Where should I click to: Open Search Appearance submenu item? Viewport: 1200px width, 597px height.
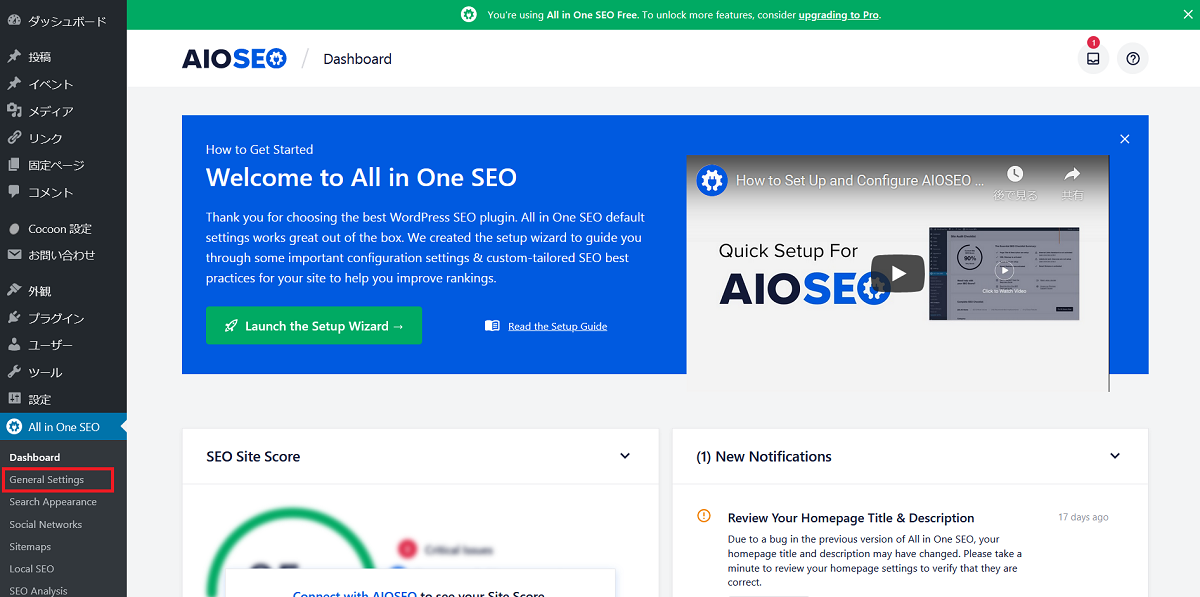click(x=53, y=502)
